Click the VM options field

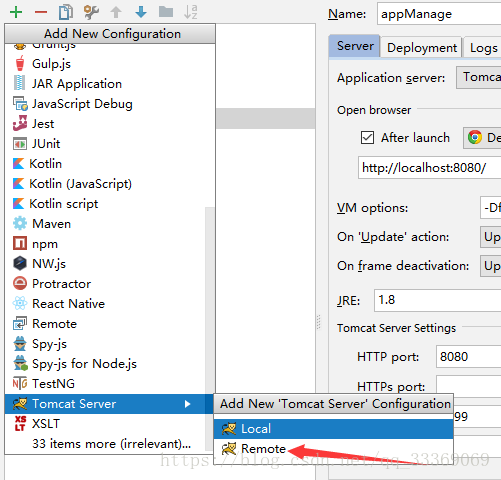[x=490, y=208]
